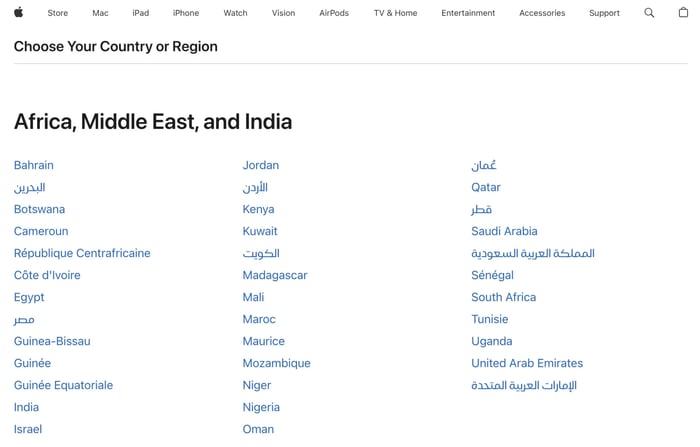The image size is (700, 447).
Task: Open the shopping bag icon
Action: coord(683,13)
